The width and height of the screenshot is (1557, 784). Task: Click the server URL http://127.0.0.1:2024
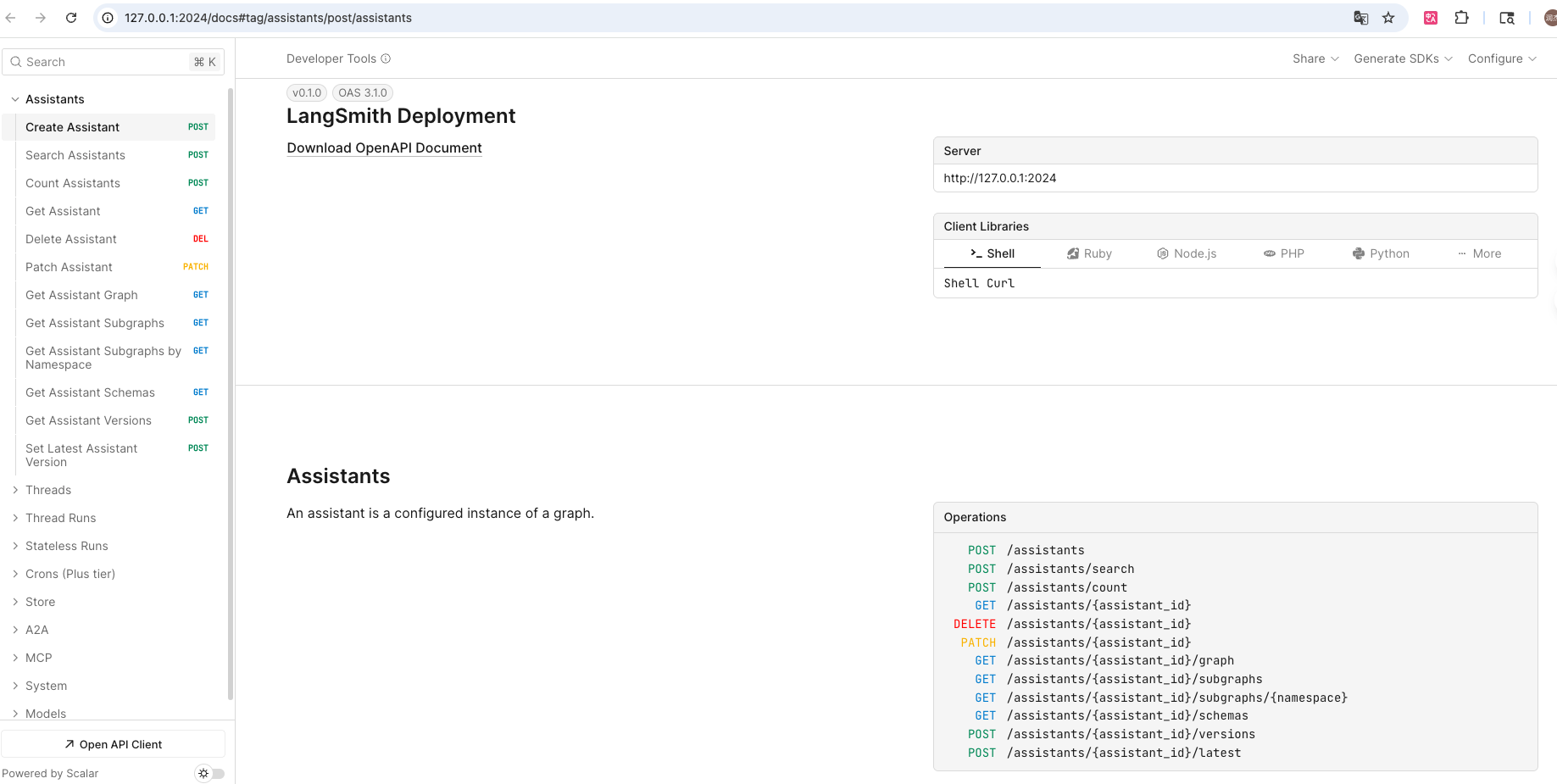[1000, 178]
